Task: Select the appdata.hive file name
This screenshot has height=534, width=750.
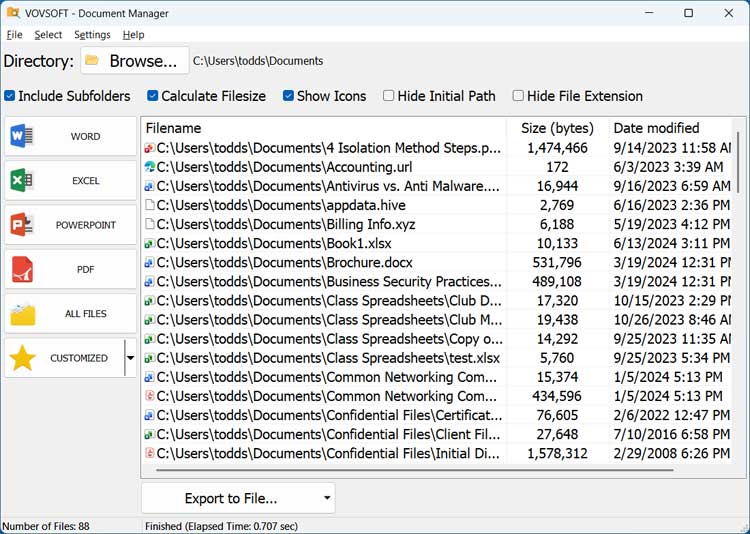Action: click(281, 205)
